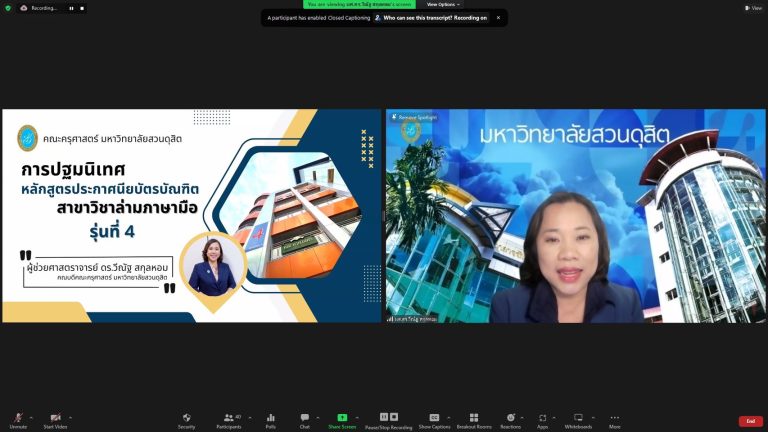Open the Apps panel
The height and width of the screenshot is (432, 768).
542,420
